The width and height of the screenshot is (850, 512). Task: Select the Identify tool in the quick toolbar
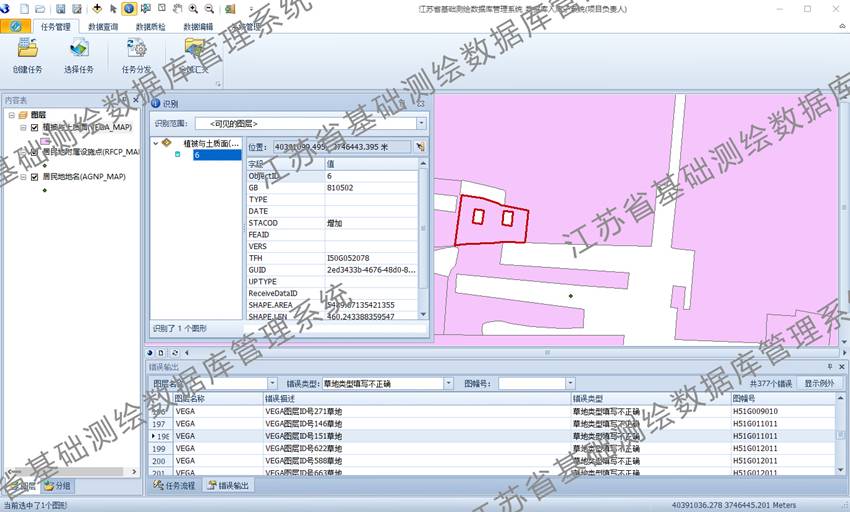[129, 8]
